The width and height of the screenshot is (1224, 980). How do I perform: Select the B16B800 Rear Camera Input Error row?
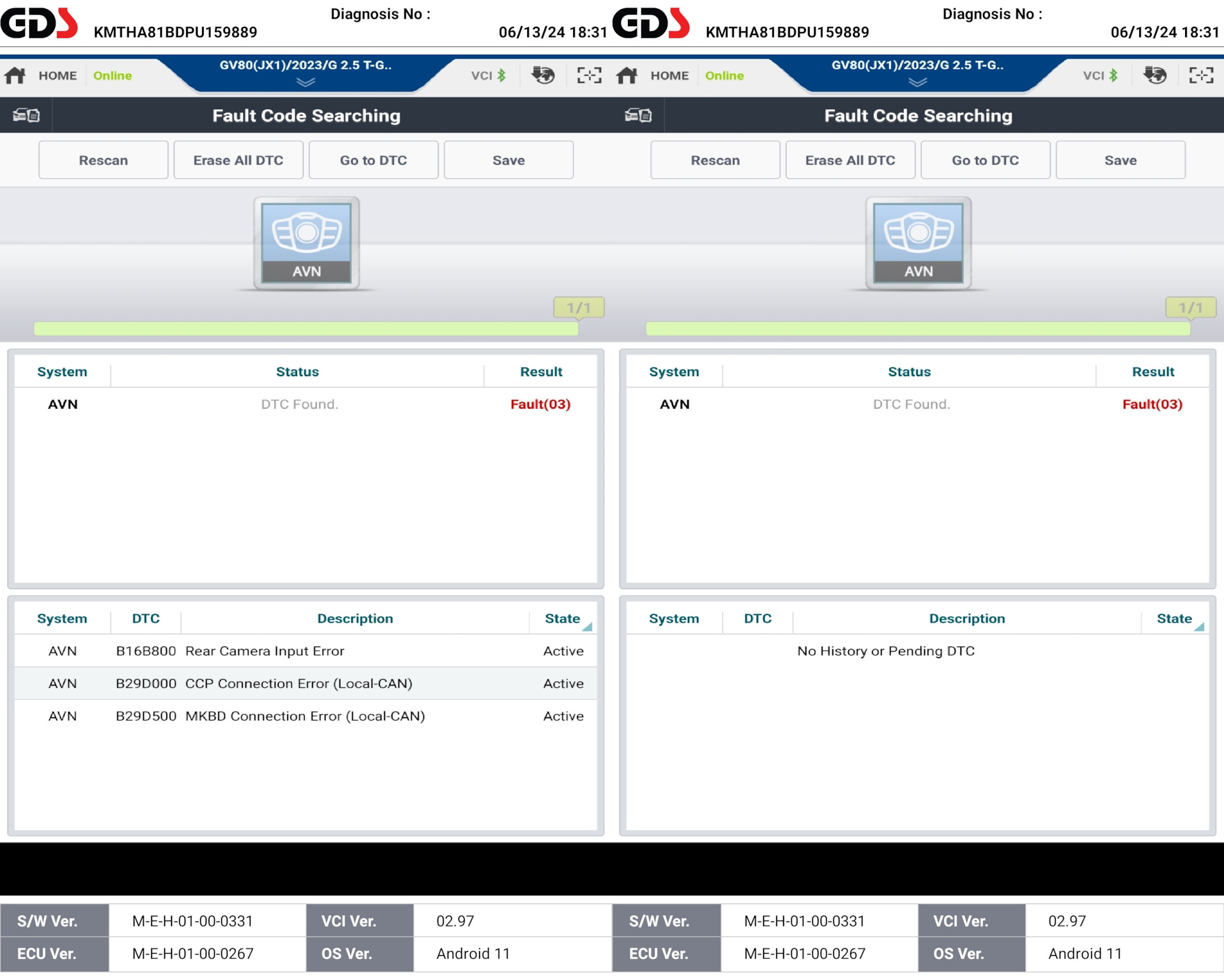[x=306, y=651]
